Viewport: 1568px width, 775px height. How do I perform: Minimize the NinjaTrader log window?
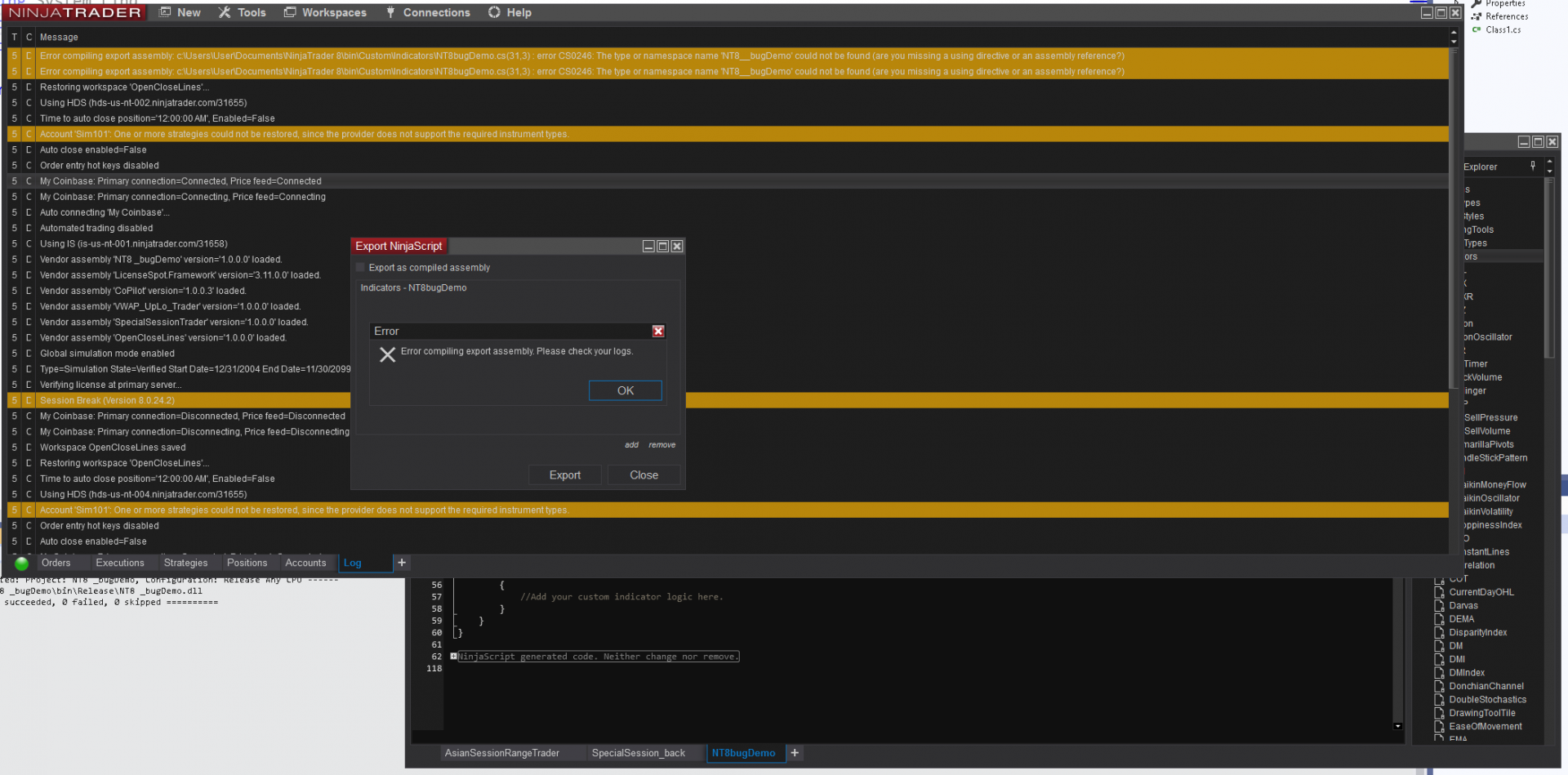pos(1427,13)
